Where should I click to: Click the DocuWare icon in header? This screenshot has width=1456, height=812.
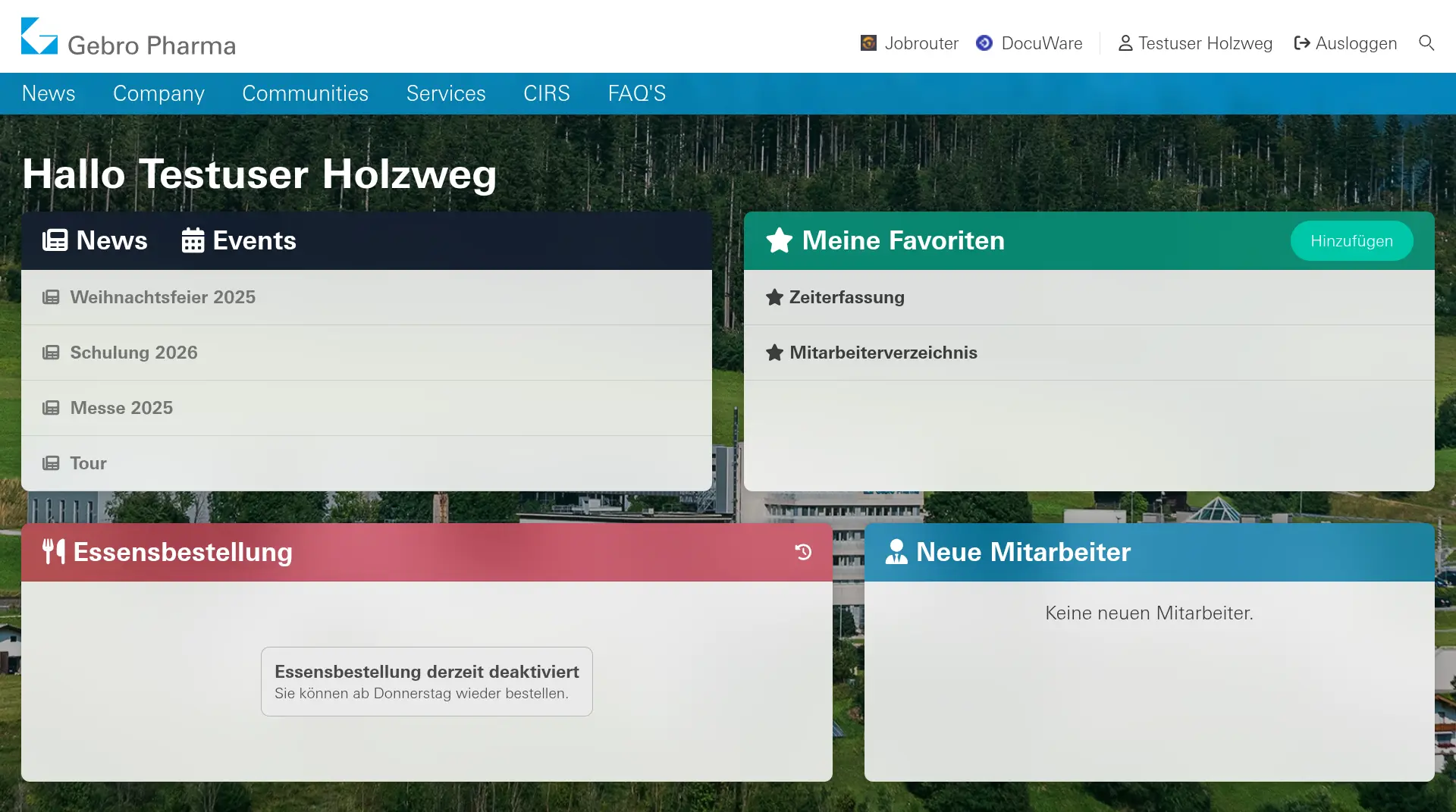coord(984,43)
